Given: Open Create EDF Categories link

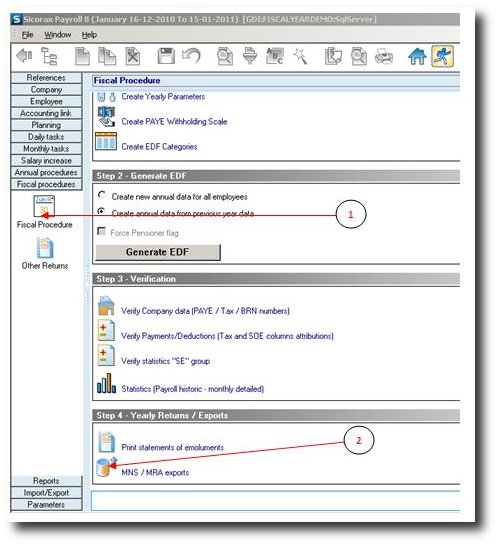Looking at the screenshot, I should pyautogui.click(x=159, y=147).
